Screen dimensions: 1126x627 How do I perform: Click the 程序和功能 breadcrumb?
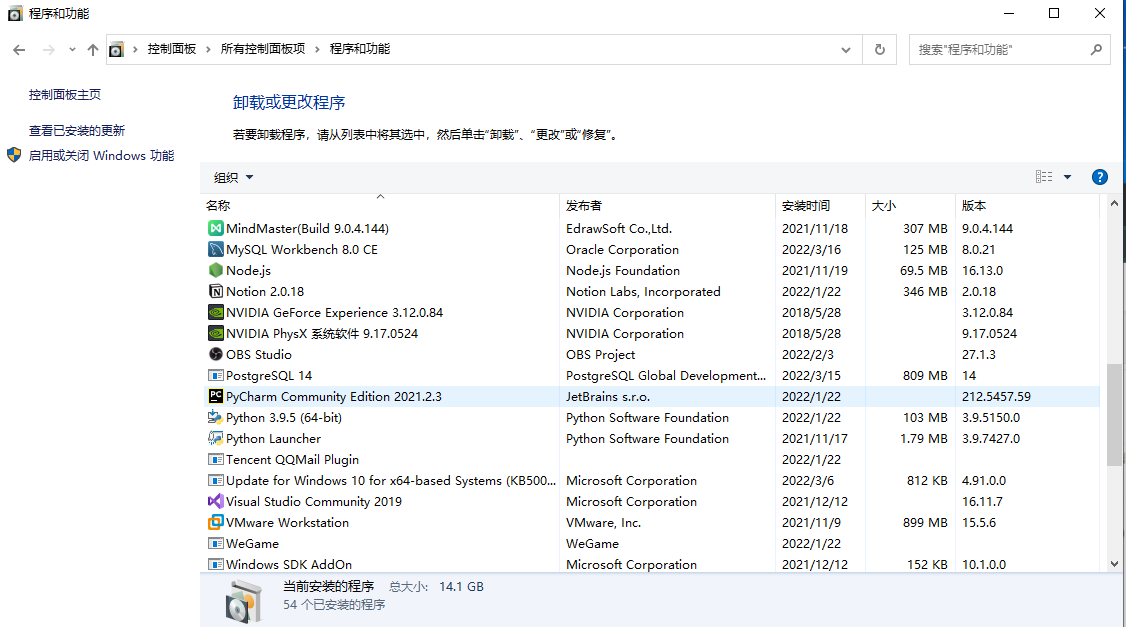(x=360, y=49)
